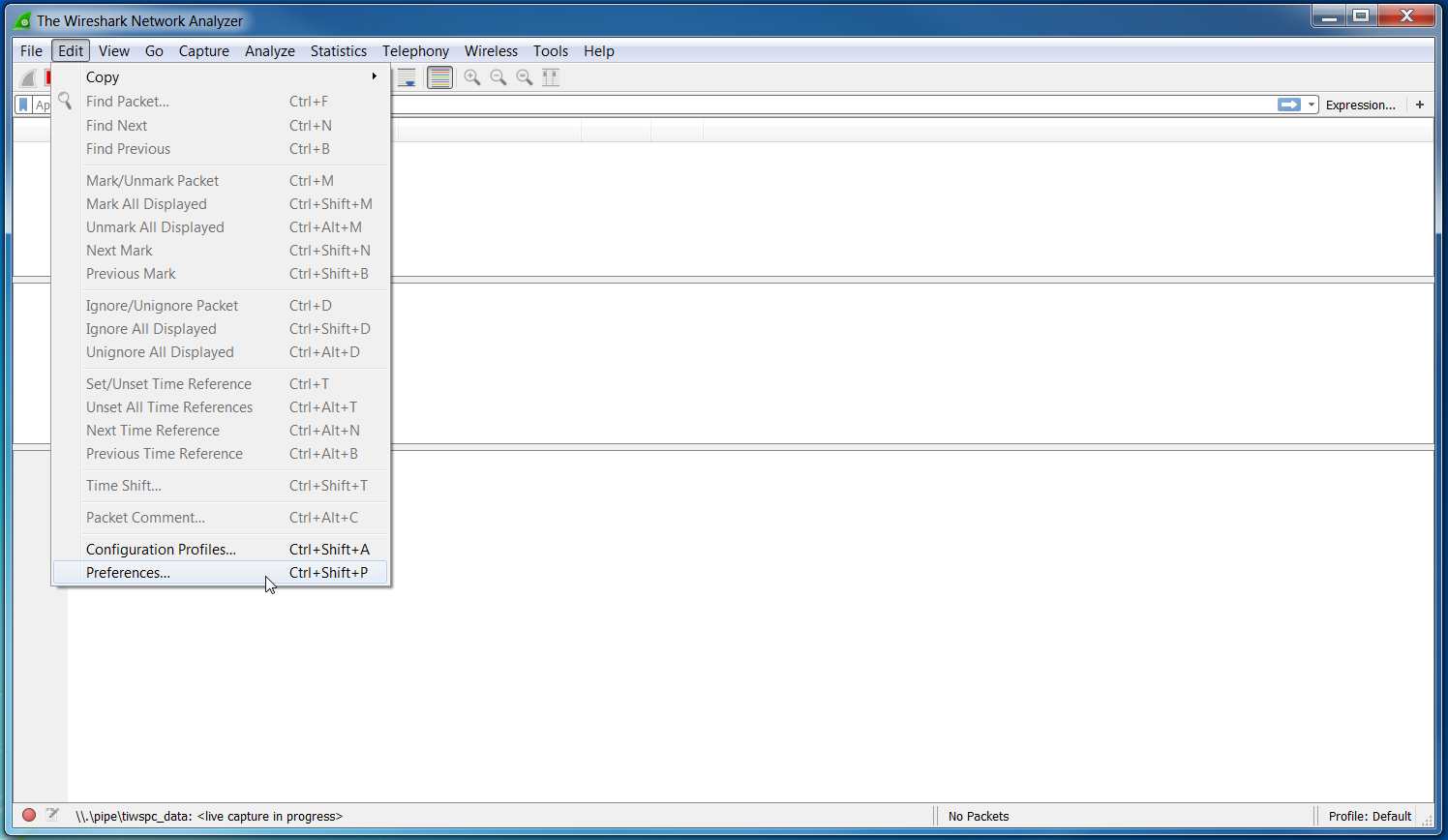Choose Mark All Displayed

coord(222,204)
